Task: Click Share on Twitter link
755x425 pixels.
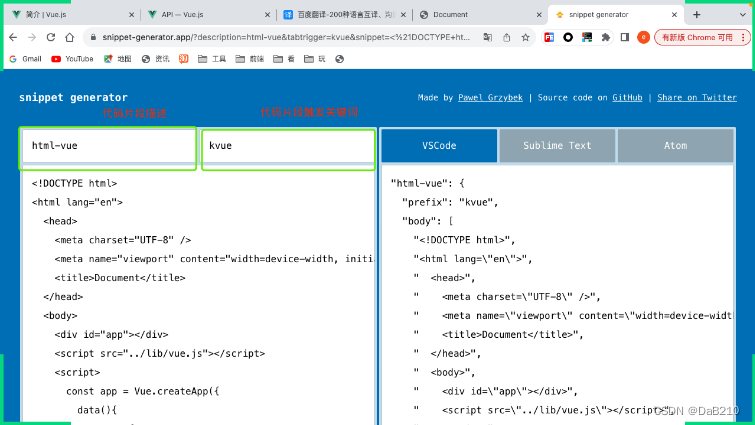Action: point(697,97)
